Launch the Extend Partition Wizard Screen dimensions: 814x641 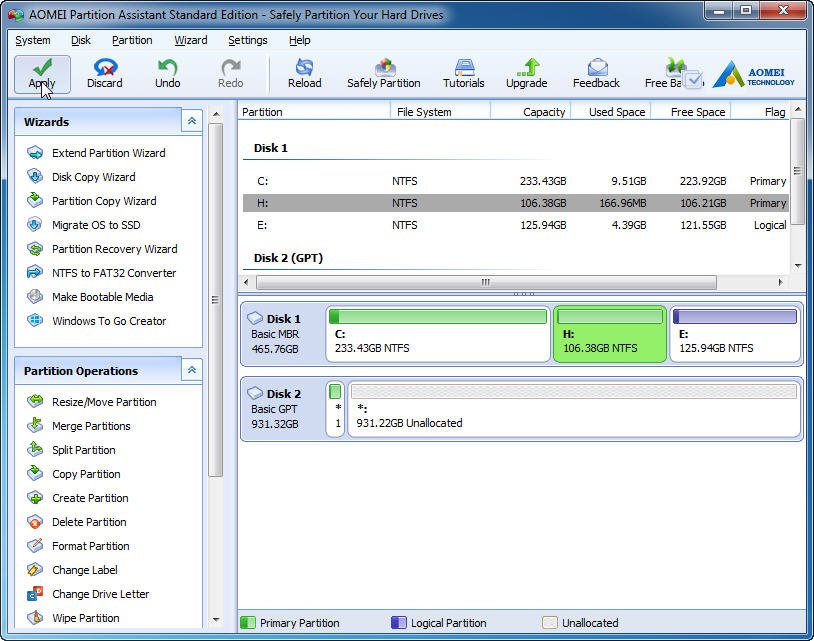pyautogui.click(x=108, y=153)
